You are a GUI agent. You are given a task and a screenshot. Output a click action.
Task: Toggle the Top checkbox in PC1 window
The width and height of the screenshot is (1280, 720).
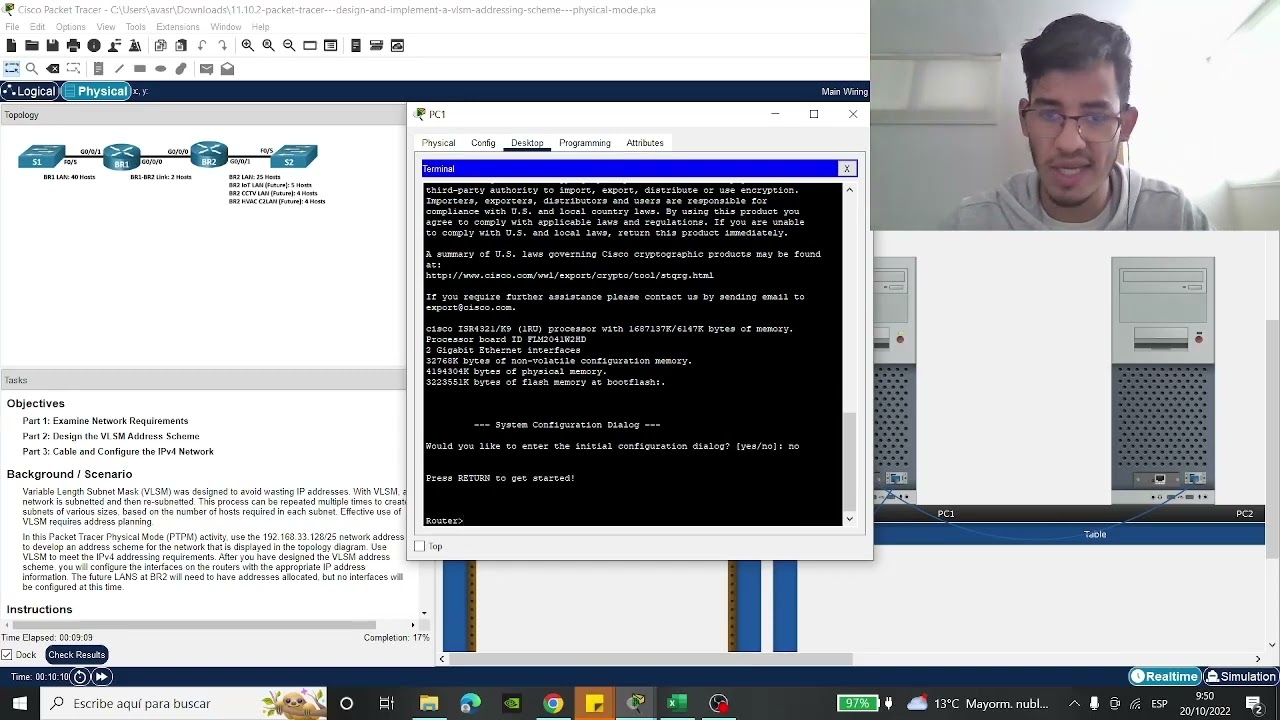coord(420,546)
